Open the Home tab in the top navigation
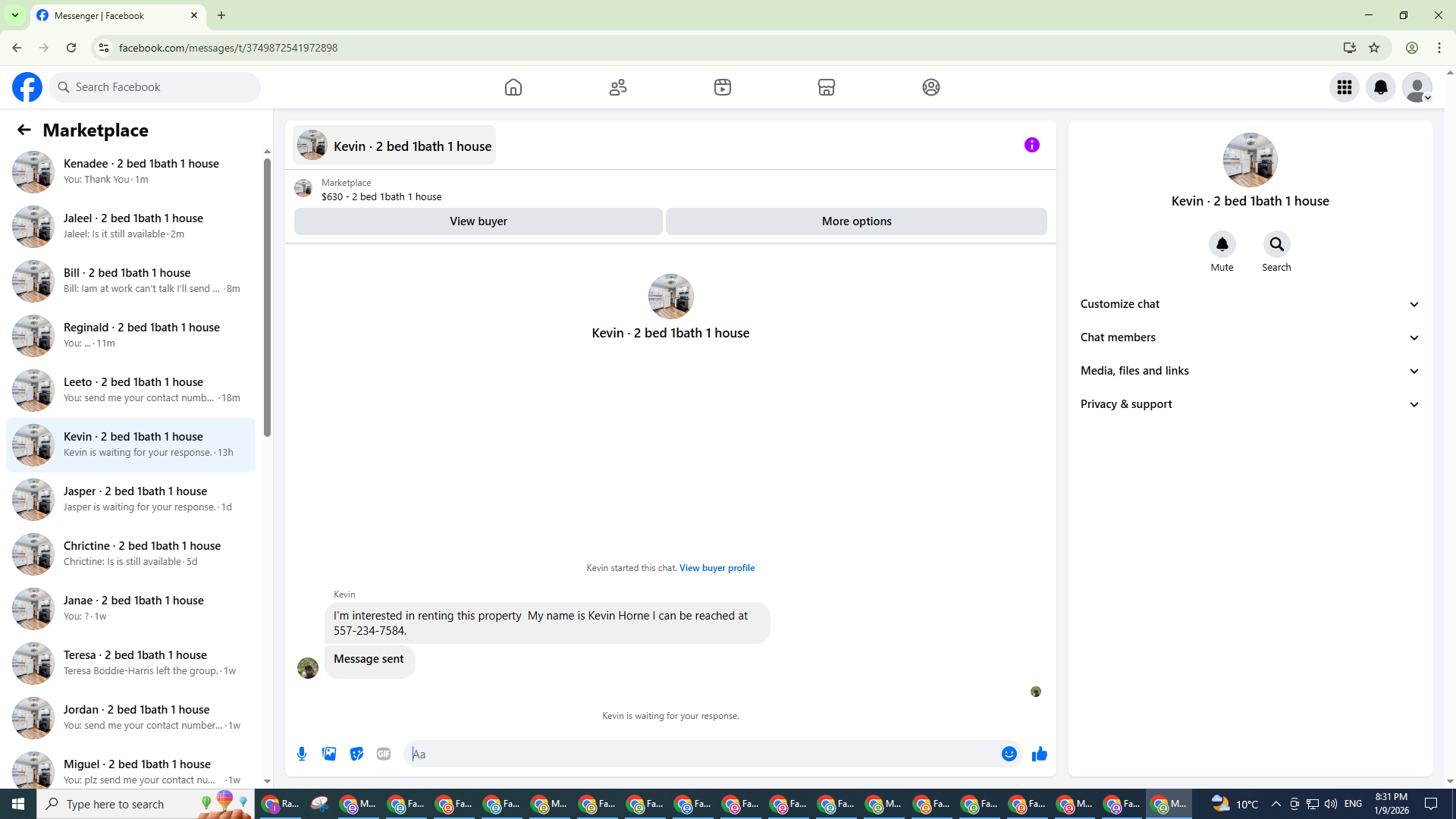 point(513,87)
